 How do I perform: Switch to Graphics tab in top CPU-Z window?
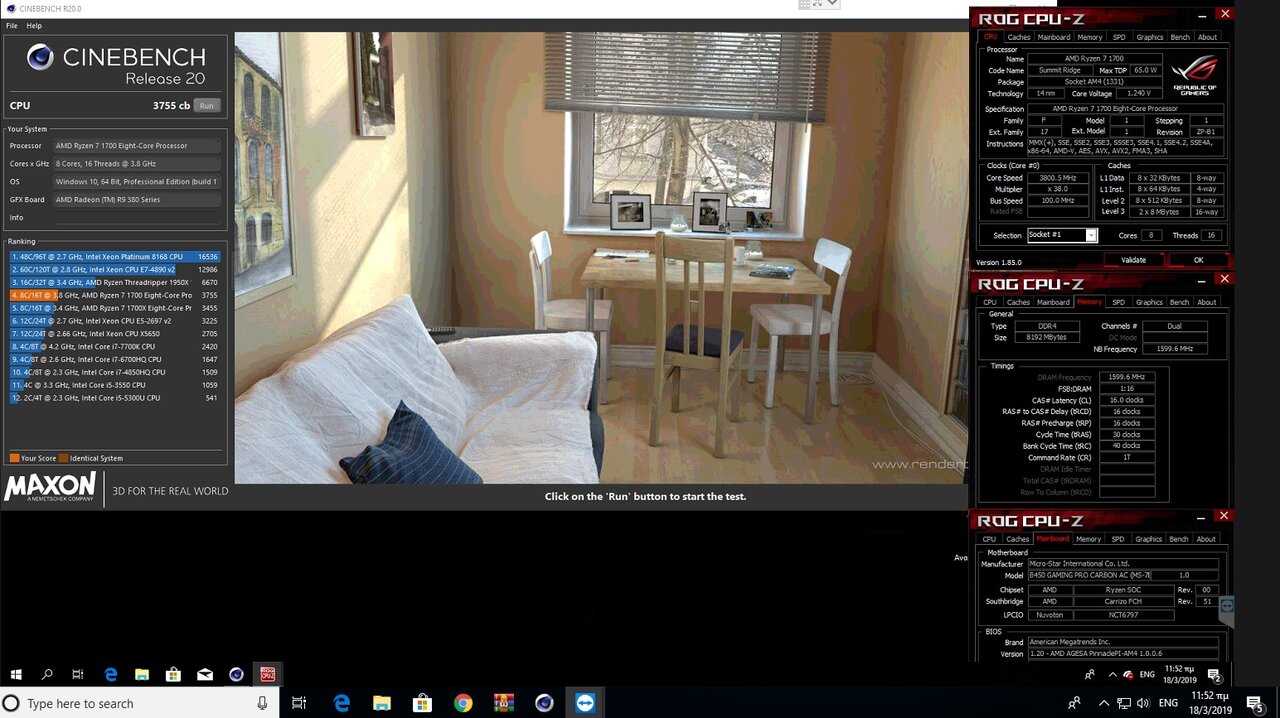pos(1150,37)
